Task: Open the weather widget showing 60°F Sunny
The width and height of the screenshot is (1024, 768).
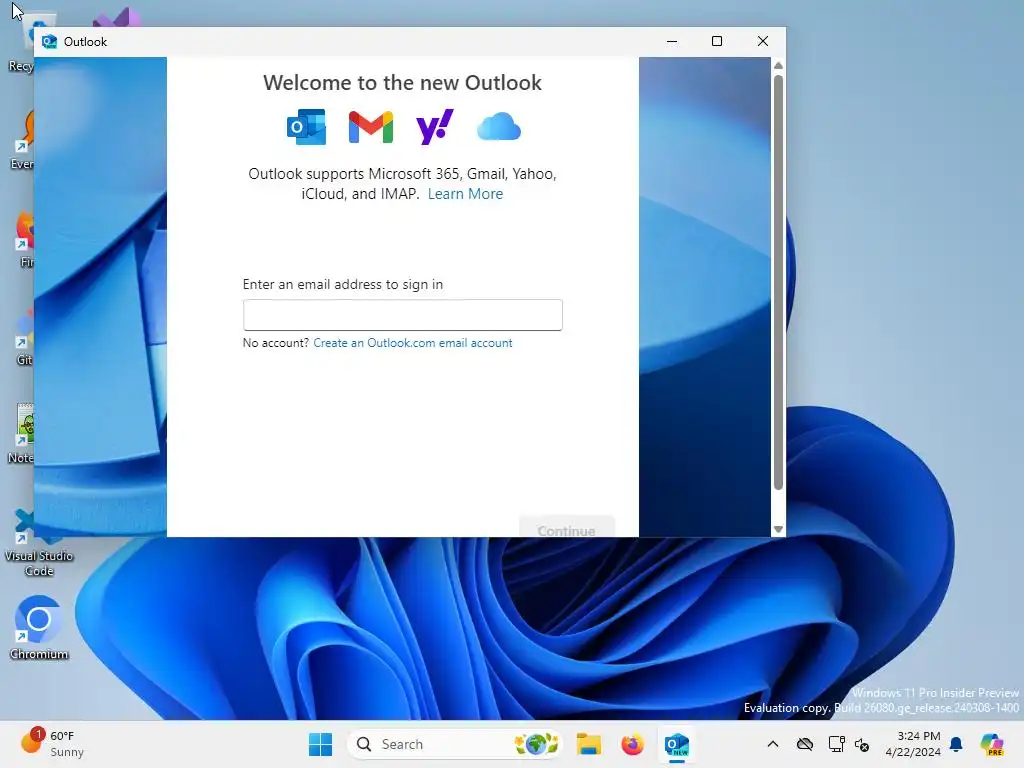Action: click(52, 744)
